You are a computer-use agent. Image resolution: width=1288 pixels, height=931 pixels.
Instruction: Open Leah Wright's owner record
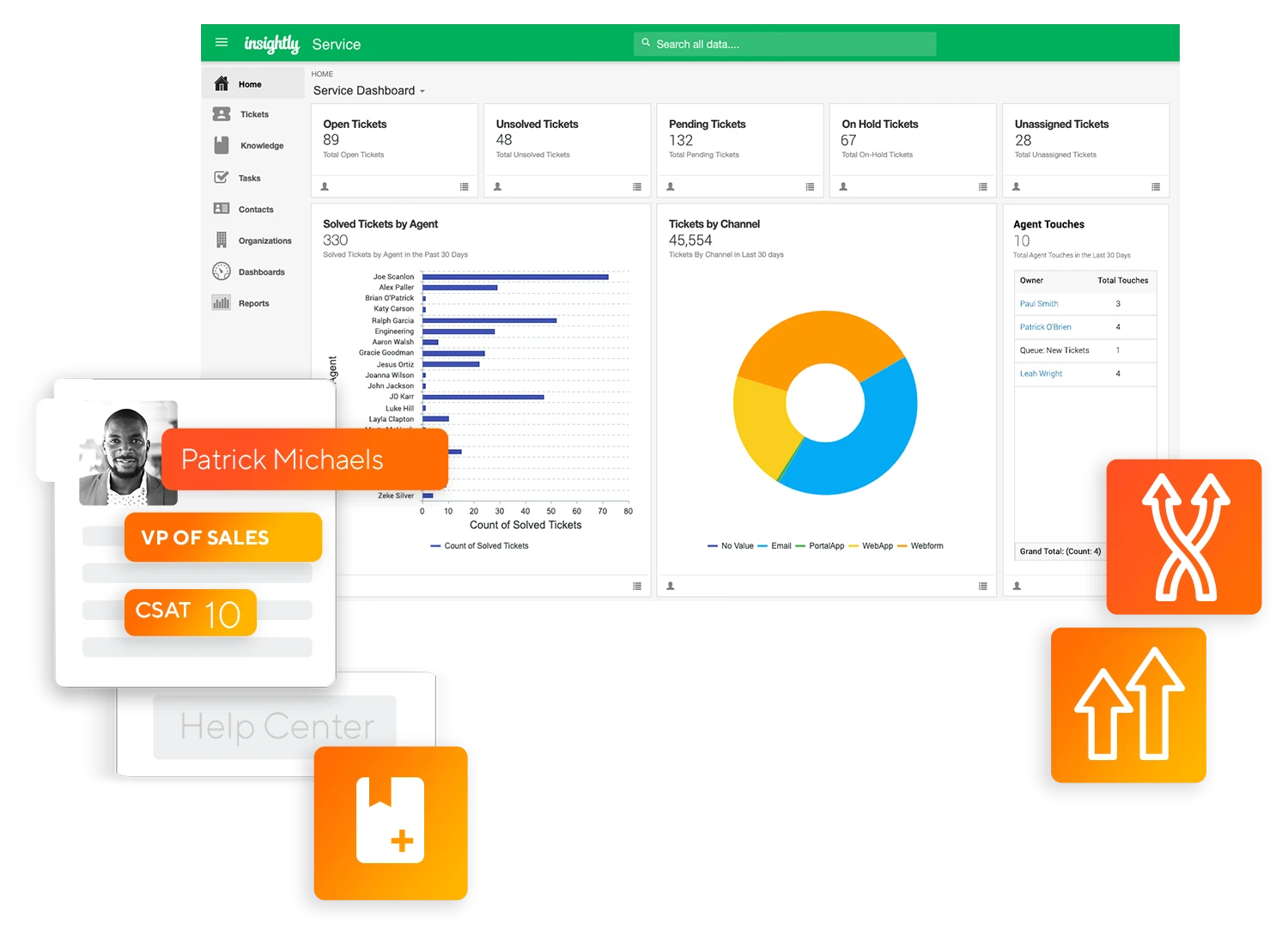pyautogui.click(x=1041, y=374)
